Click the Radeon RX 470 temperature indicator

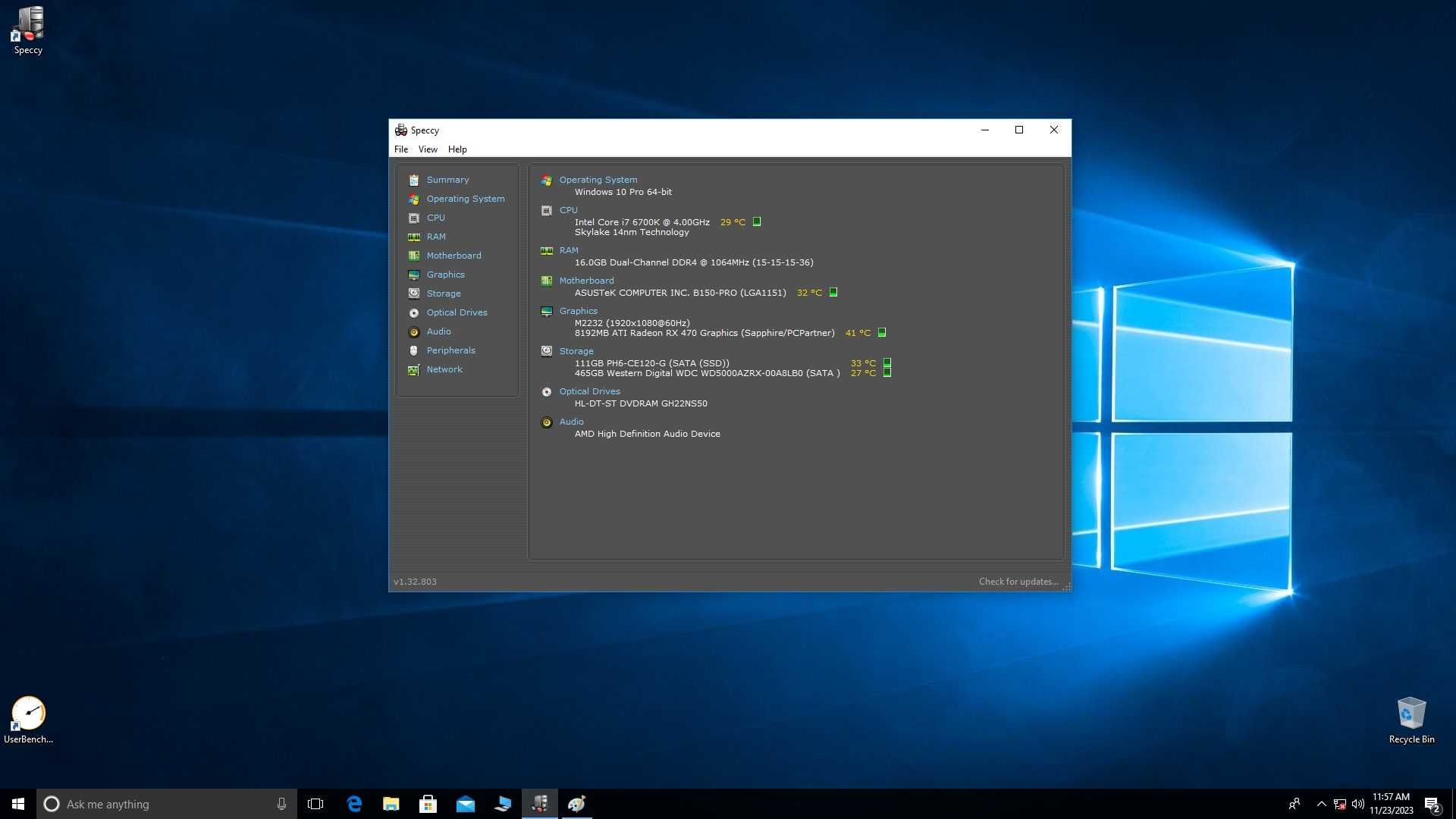882,332
